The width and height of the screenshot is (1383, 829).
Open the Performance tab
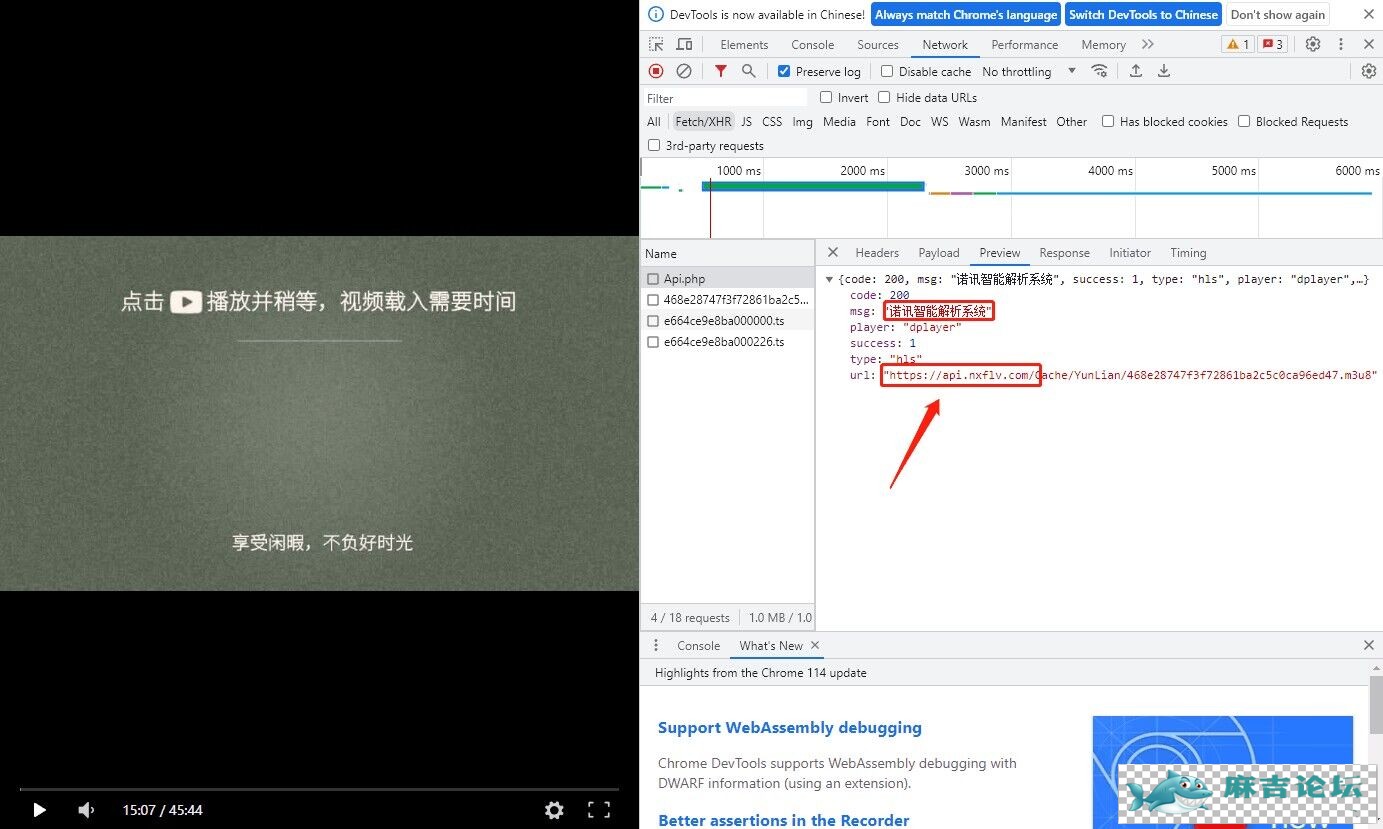pyautogui.click(x=1024, y=44)
